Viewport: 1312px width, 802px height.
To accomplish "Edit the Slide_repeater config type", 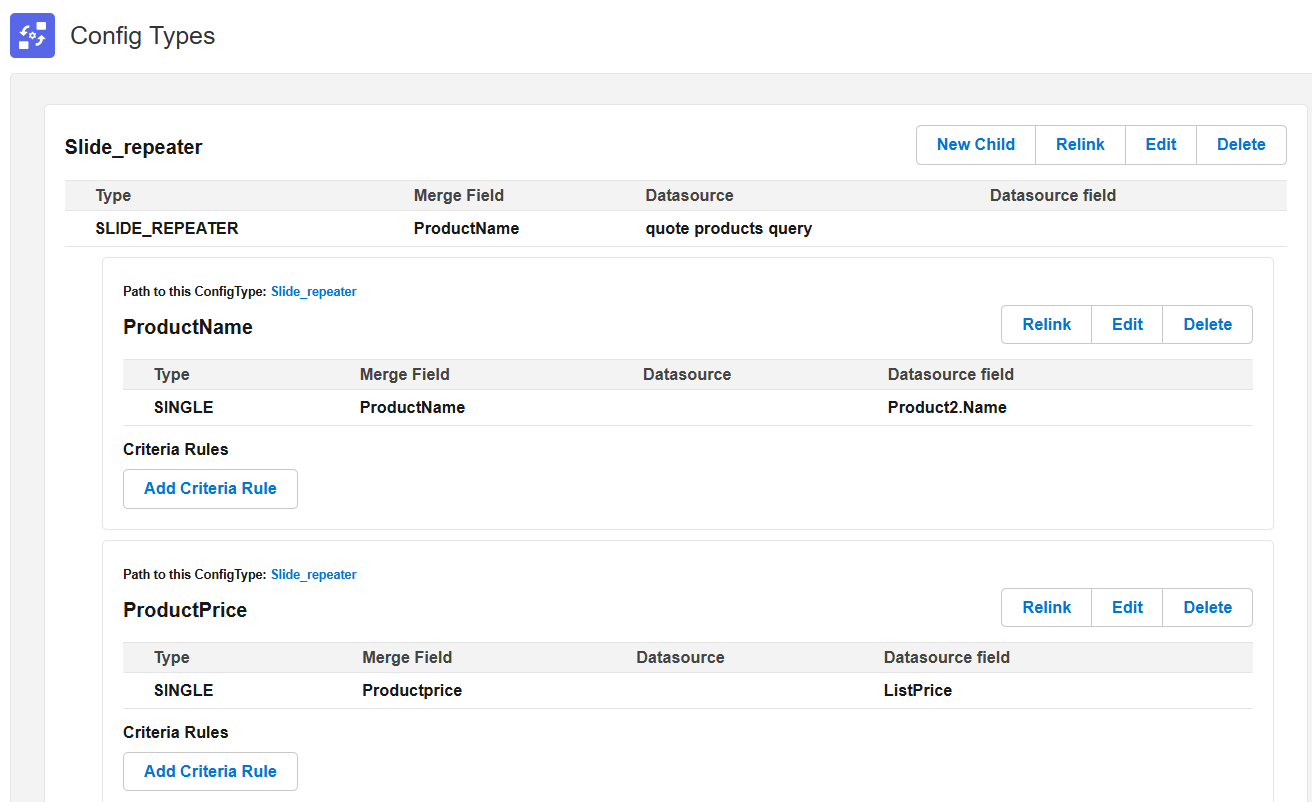I will [1160, 145].
